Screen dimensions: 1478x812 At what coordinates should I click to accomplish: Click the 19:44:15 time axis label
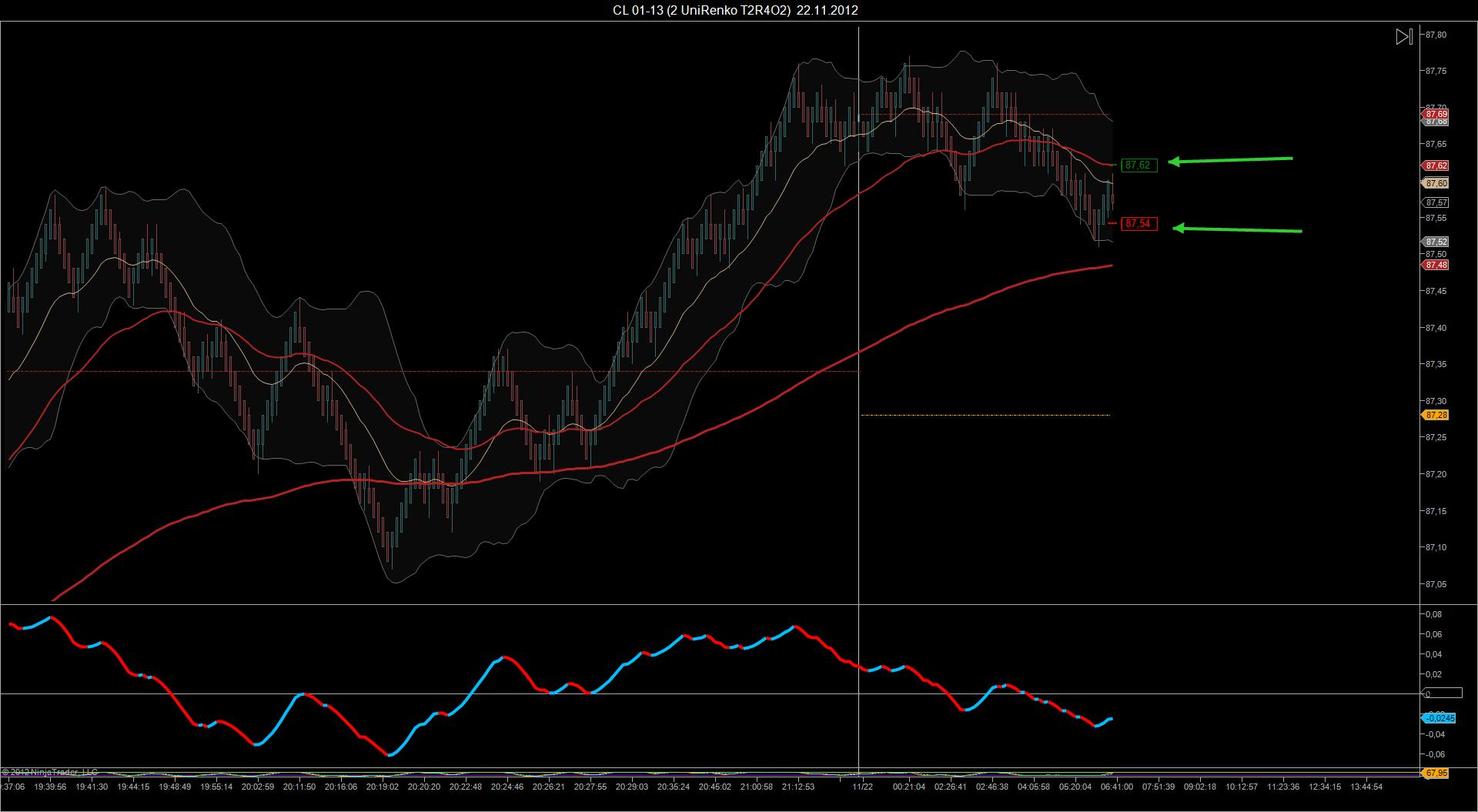pos(133,787)
